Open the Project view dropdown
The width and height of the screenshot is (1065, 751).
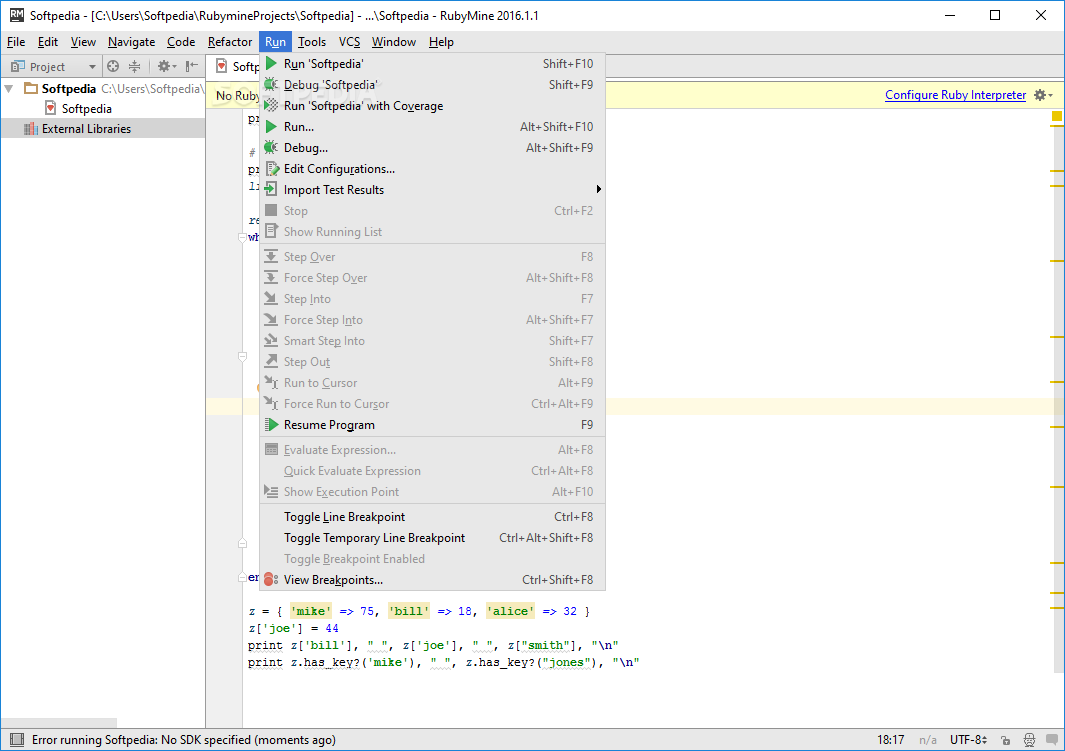click(54, 67)
